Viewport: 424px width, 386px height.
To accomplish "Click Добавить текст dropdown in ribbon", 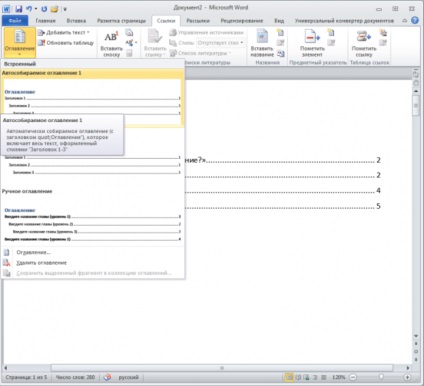I will click(x=64, y=33).
